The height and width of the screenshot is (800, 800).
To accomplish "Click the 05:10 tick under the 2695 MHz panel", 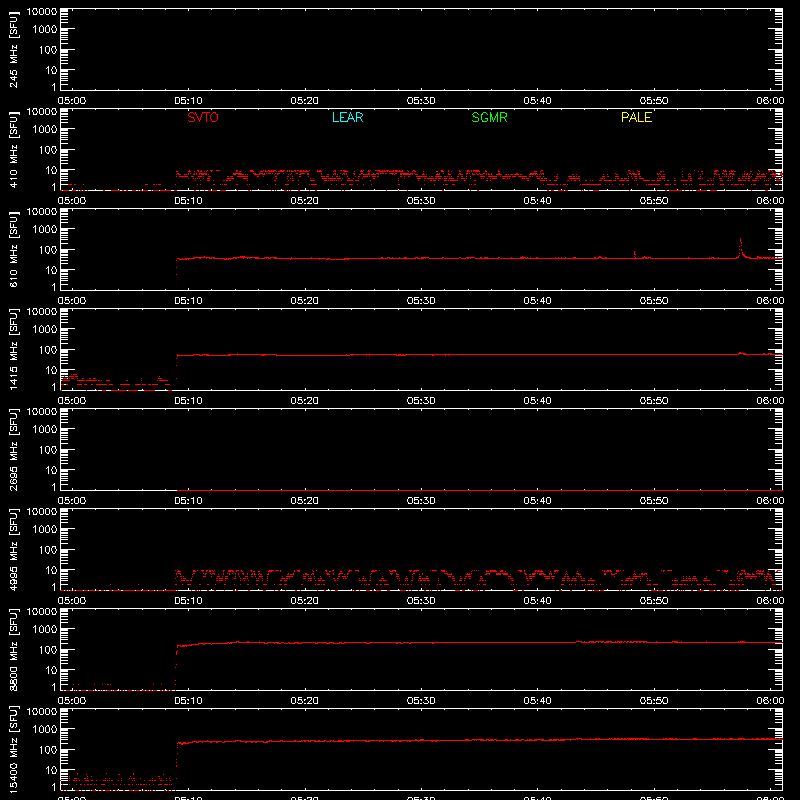I will [x=188, y=501].
